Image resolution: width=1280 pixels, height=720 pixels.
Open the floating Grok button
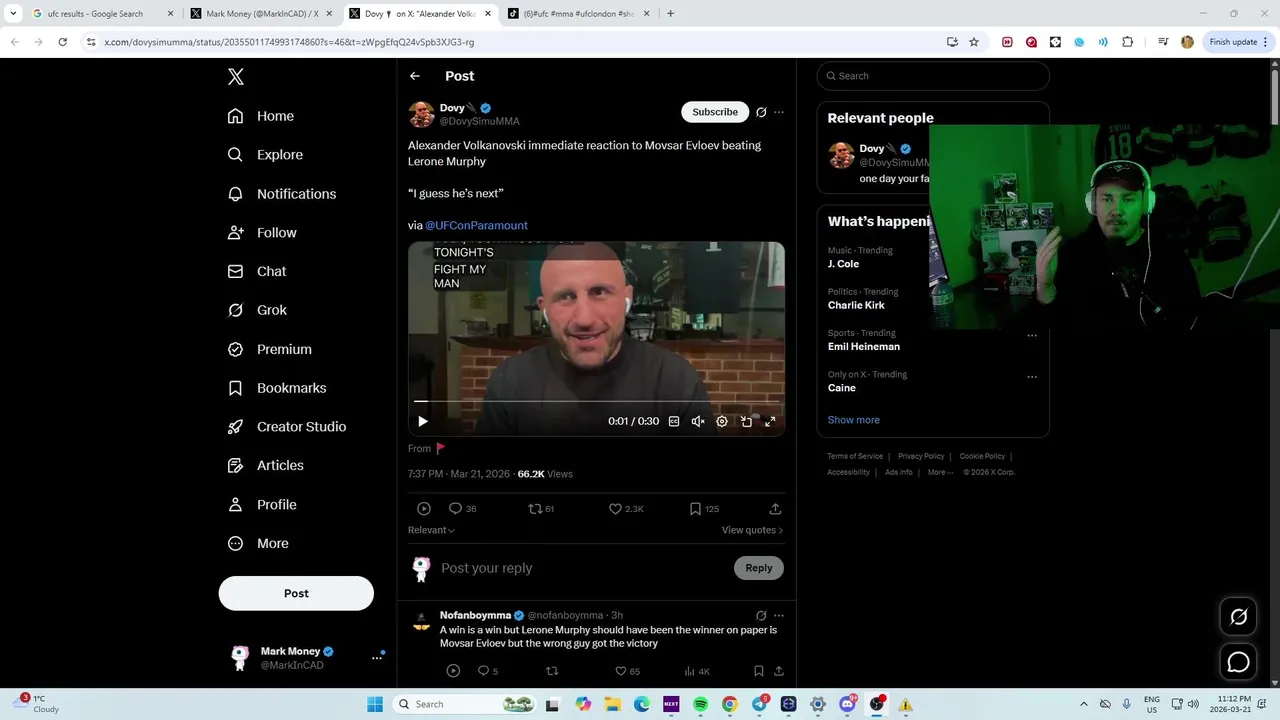pos(1239,617)
